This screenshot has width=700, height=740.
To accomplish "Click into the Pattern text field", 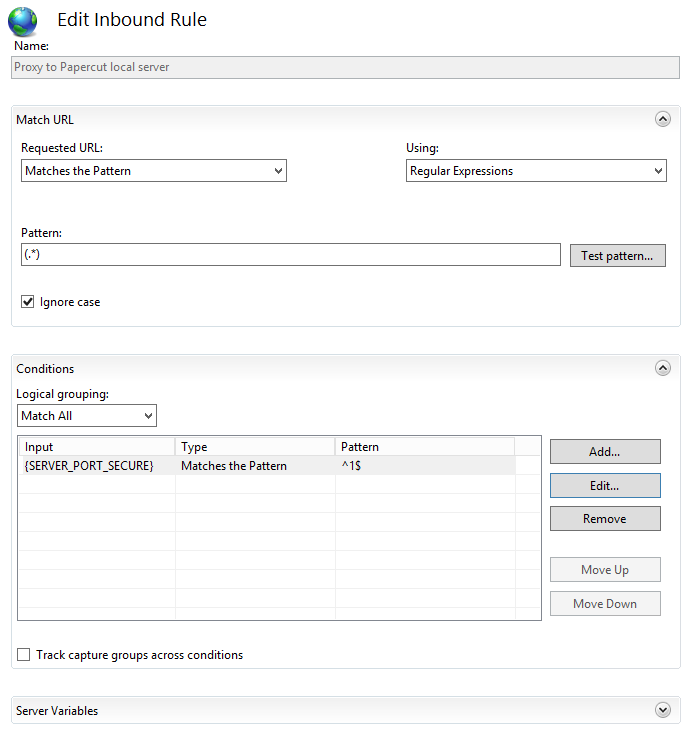I will coord(290,255).
